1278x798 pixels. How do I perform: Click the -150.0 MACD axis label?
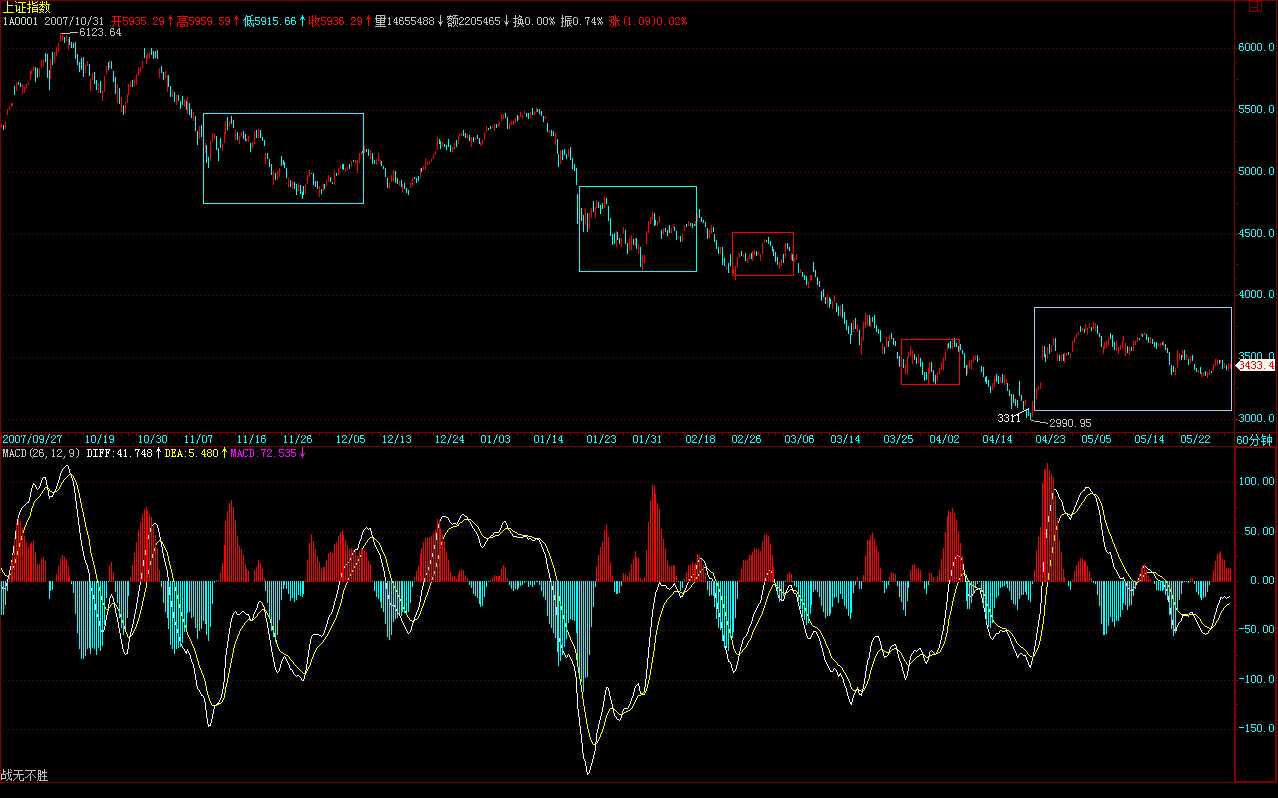[x=1257, y=729]
